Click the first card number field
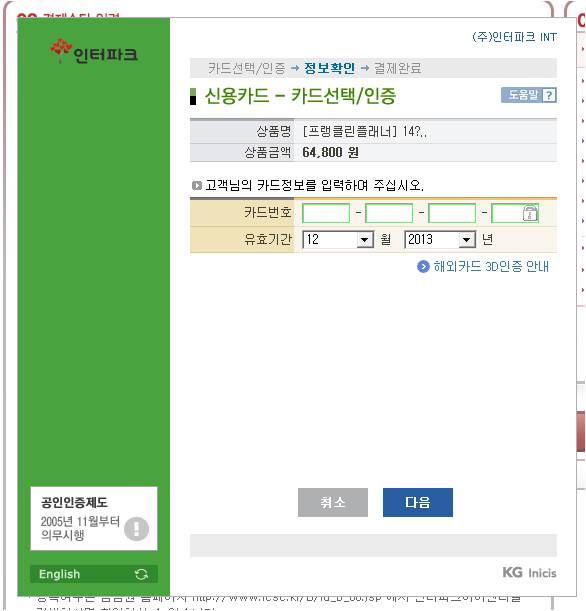This screenshot has height=611, width=586. click(326, 213)
